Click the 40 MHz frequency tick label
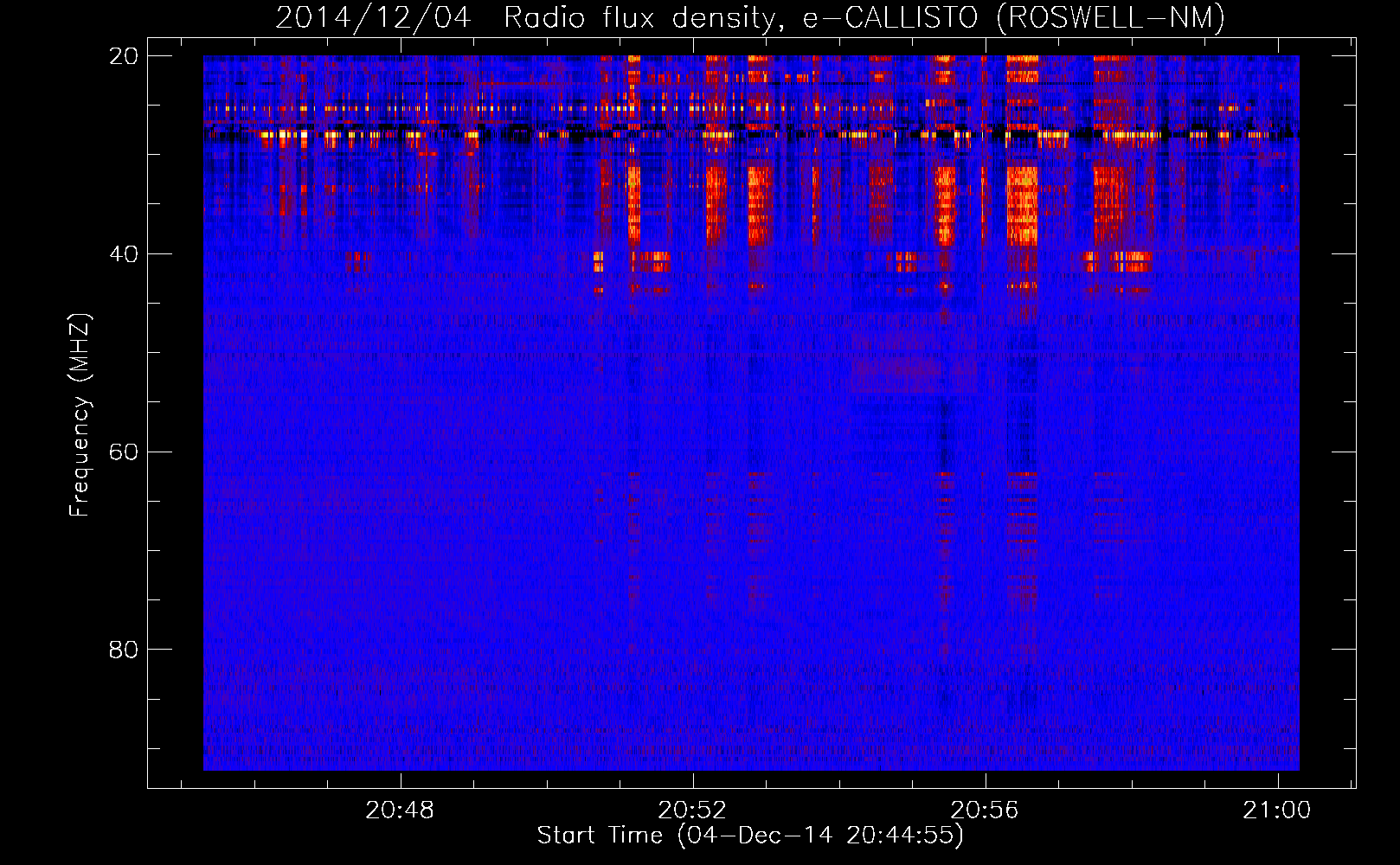Image resolution: width=1400 pixels, height=865 pixels. [x=124, y=254]
